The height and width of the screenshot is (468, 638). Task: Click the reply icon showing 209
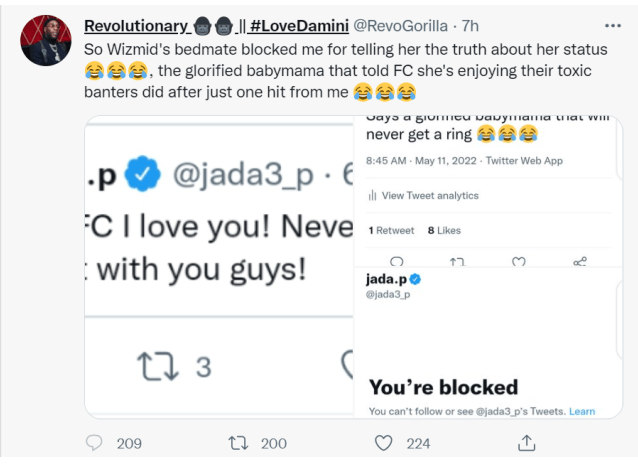(x=95, y=443)
